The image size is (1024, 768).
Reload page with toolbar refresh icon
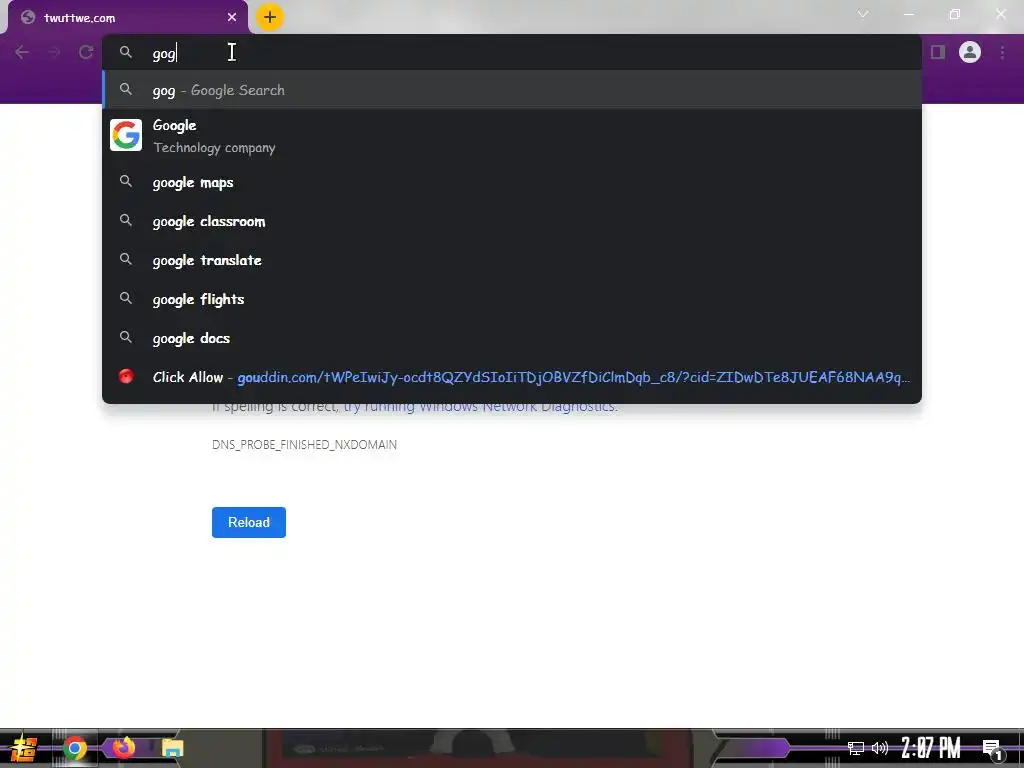tap(86, 52)
